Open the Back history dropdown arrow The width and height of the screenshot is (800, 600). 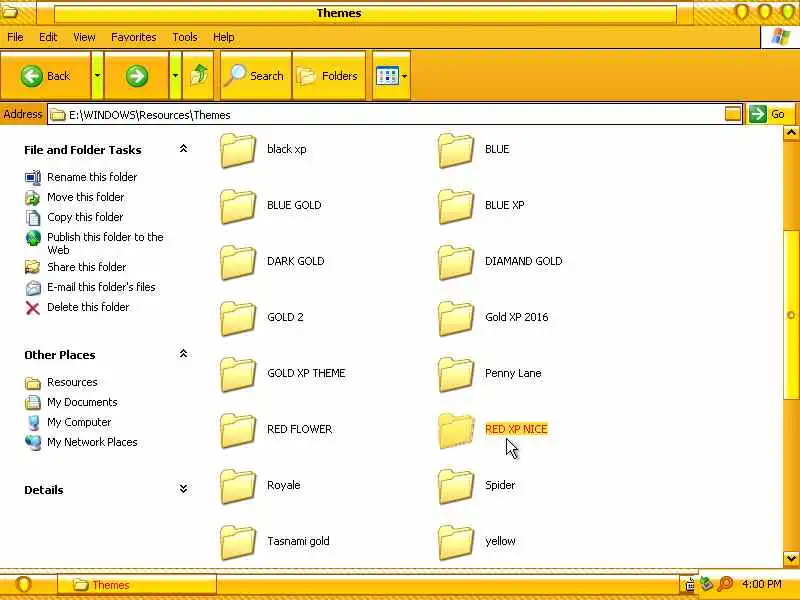[x=97, y=76]
